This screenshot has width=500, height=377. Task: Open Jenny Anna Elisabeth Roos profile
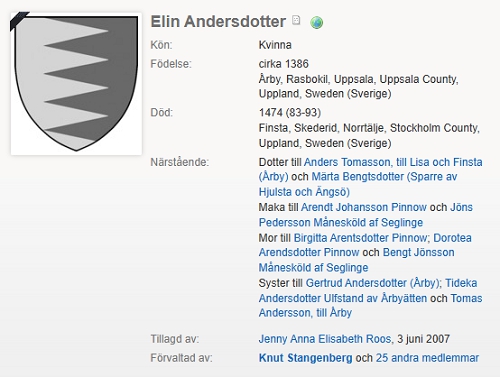coord(325,339)
